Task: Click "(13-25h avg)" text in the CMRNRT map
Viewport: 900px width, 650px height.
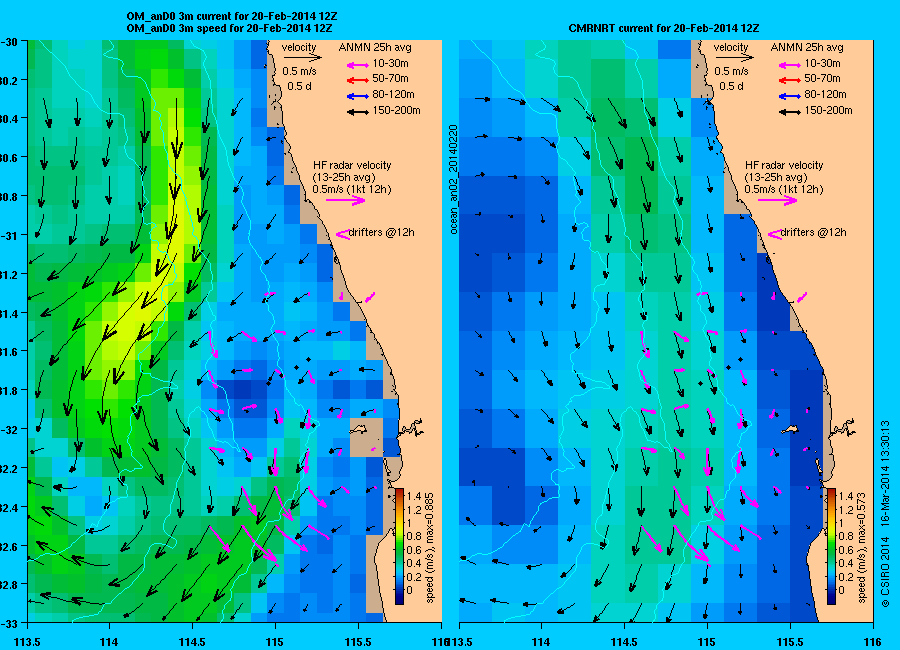Action: click(775, 177)
